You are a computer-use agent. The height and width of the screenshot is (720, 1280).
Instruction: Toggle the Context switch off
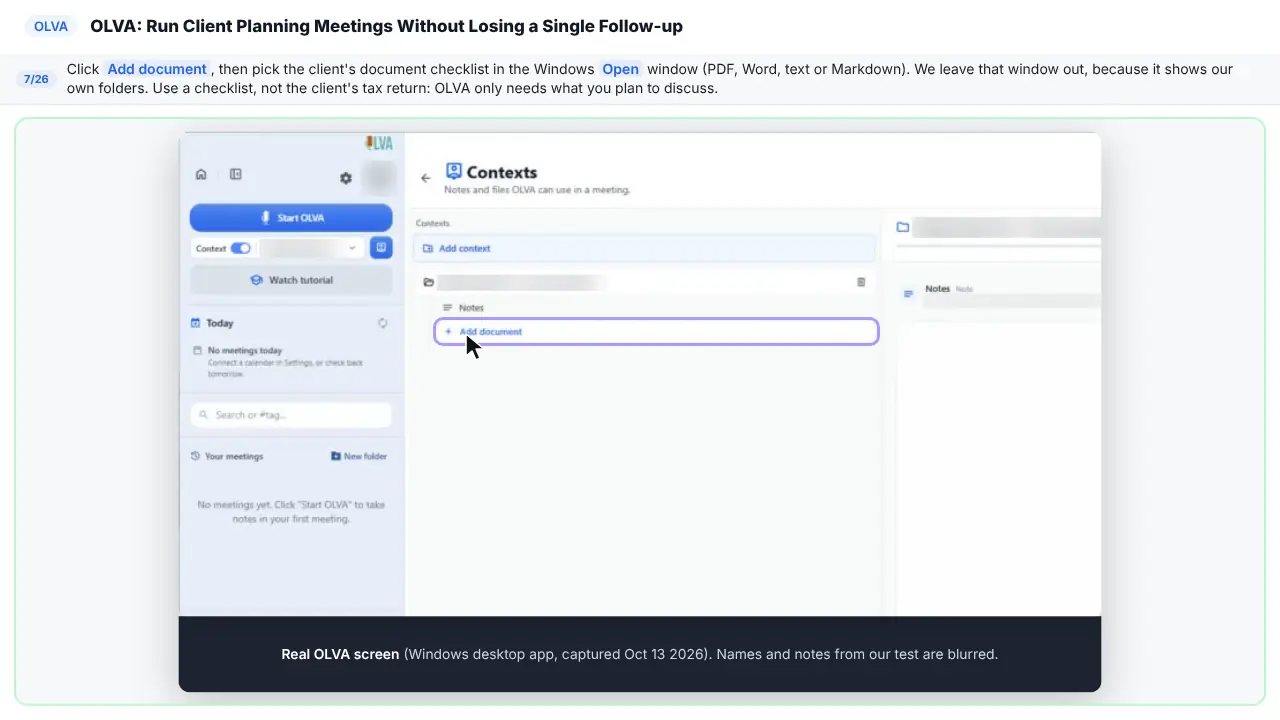pos(241,248)
